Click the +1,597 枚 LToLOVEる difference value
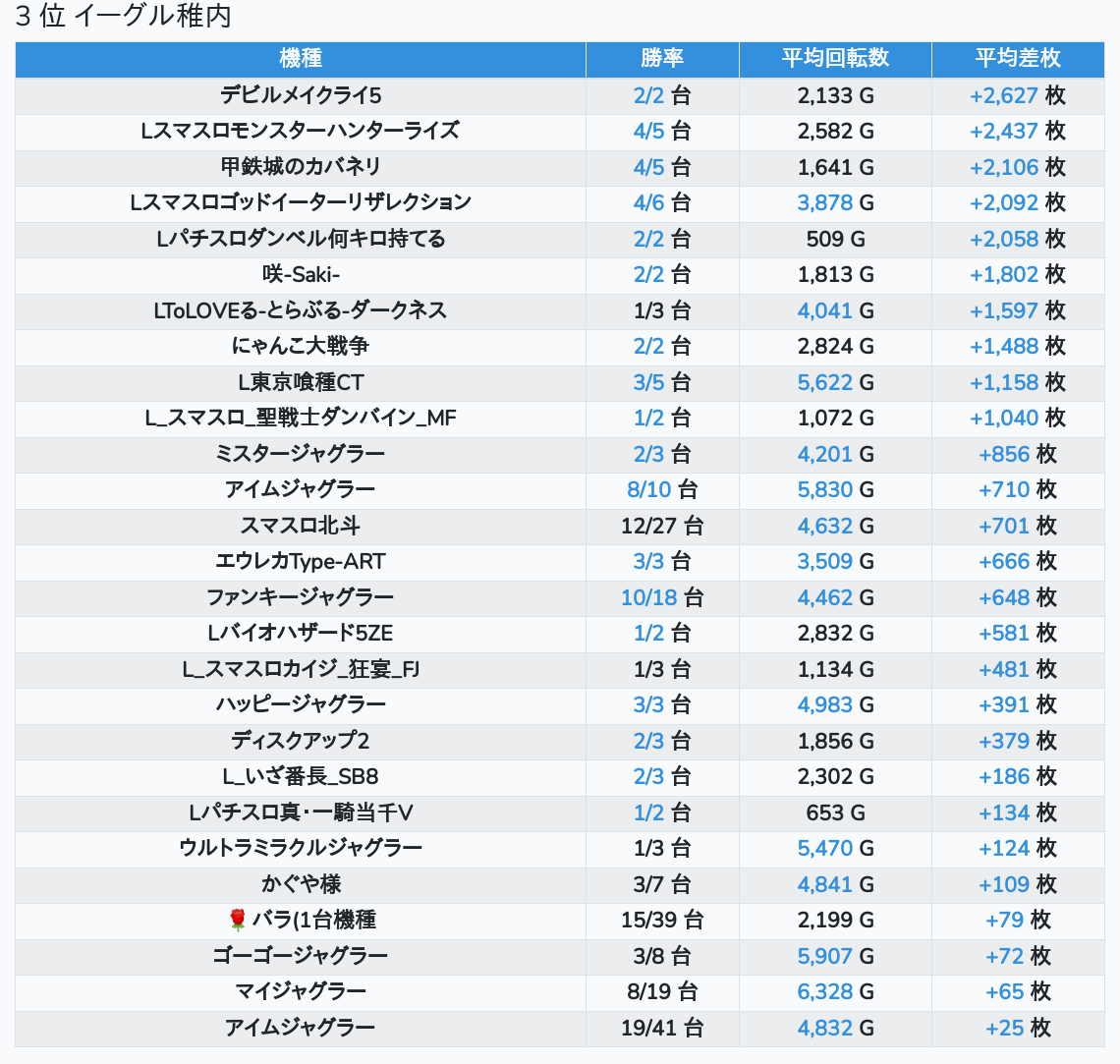Image resolution: width=1120 pixels, height=1064 pixels. click(x=1004, y=310)
